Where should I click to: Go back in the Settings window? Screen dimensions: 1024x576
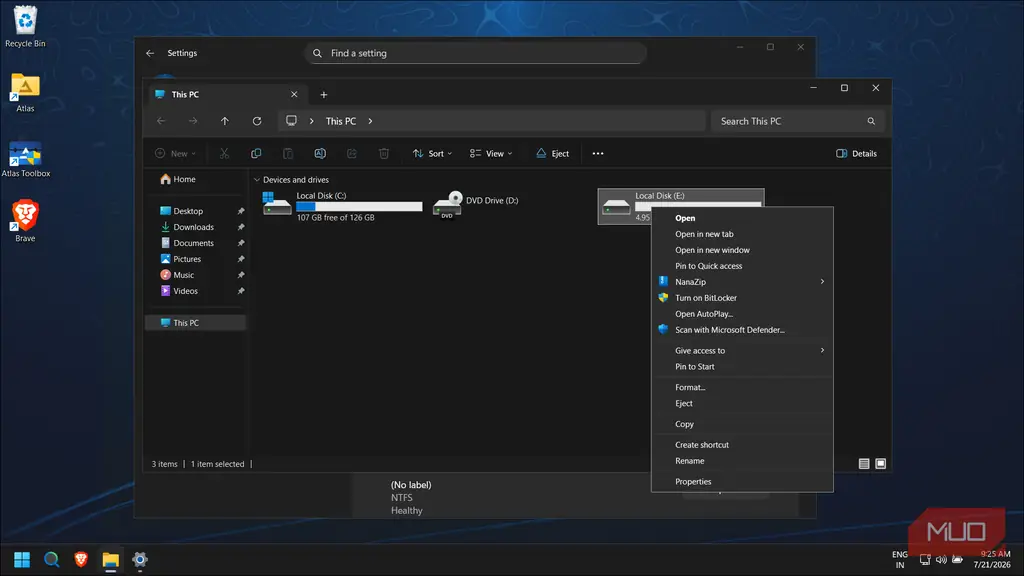(x=150, y=53)
